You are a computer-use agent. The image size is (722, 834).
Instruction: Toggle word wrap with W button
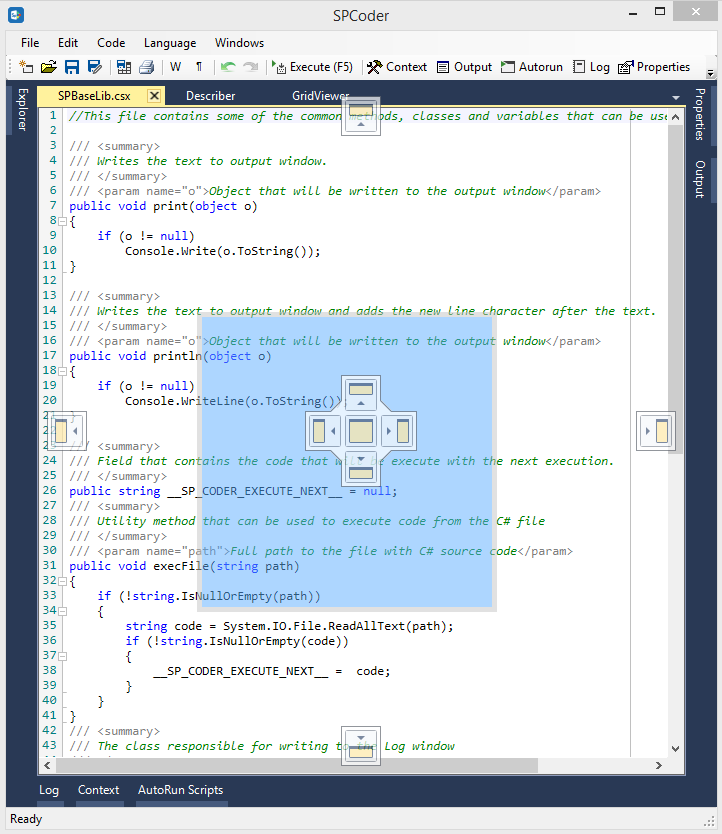pos(176,67)
